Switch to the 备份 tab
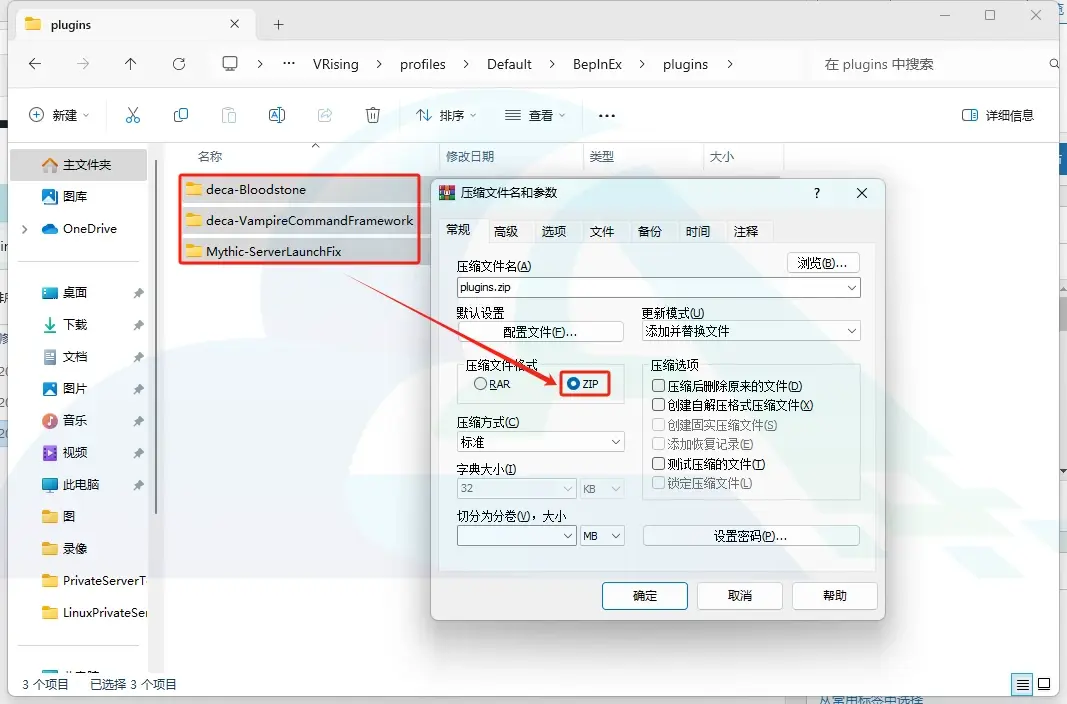 [x=649, y=232]
